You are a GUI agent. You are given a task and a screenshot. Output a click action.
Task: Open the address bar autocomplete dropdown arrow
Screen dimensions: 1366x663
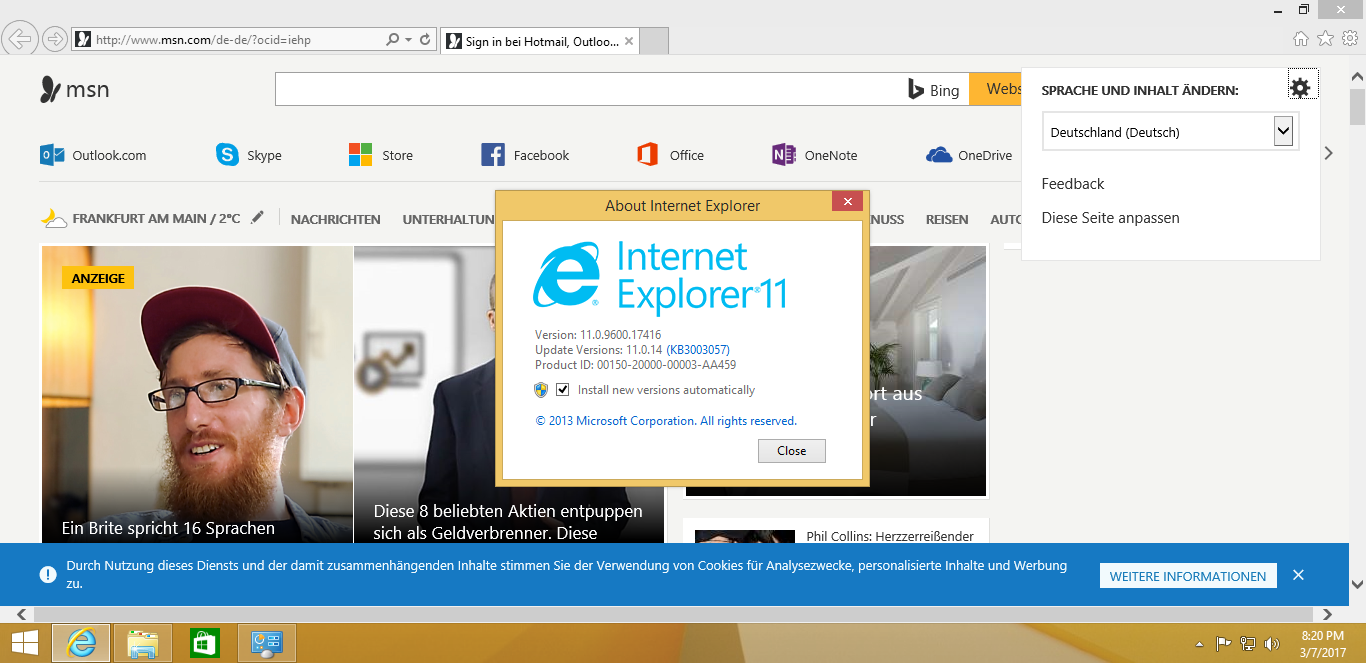click(x=409, y=40)
